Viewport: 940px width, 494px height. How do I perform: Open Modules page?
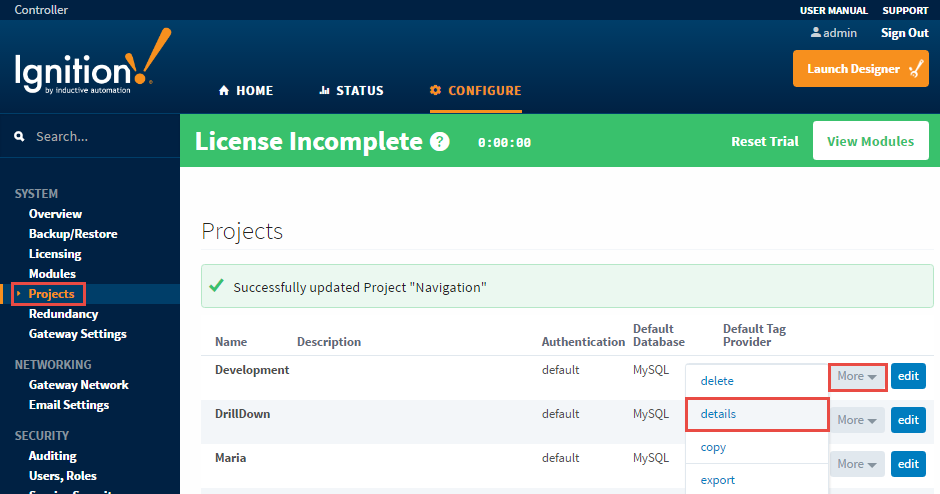(52, 274)
